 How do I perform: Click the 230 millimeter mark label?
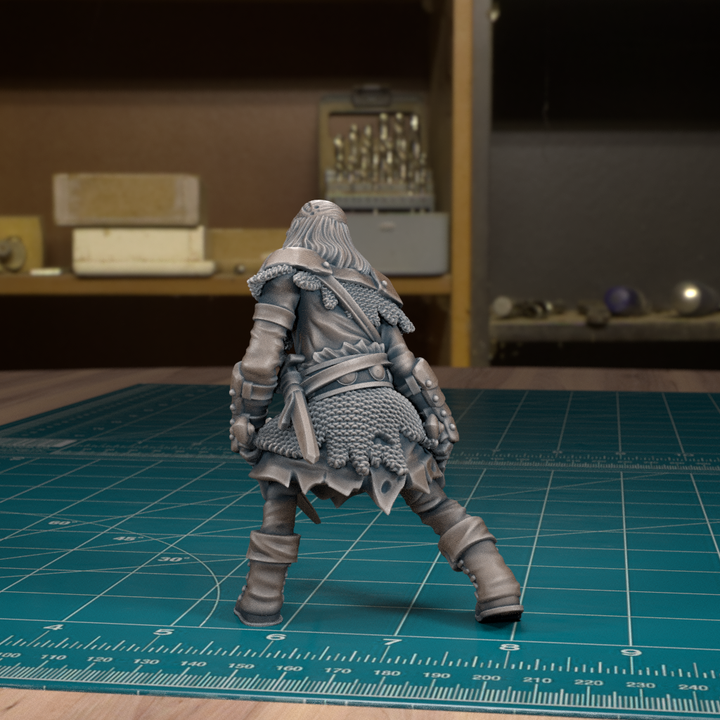[641, 685]
